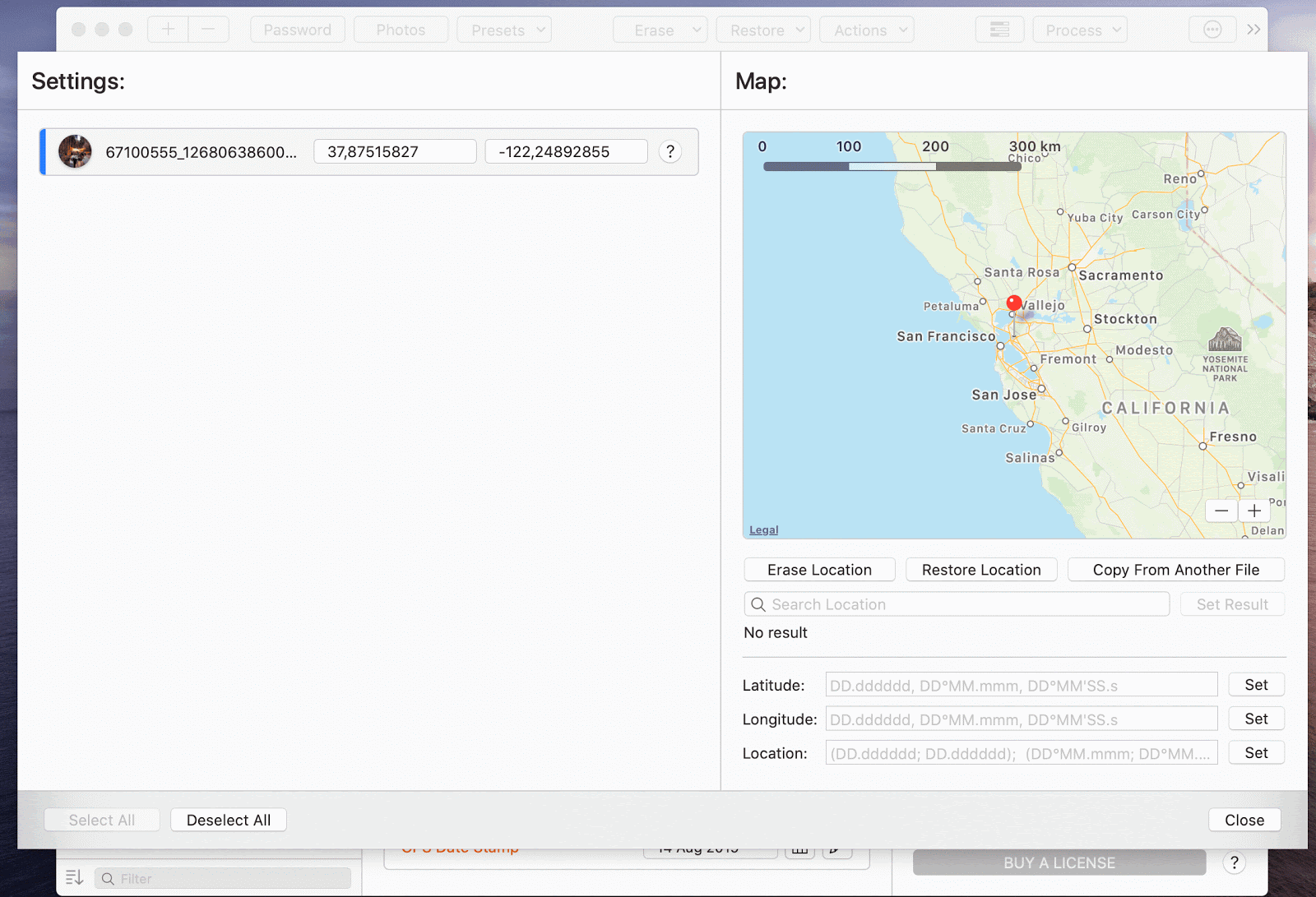Click the map zoom in plus button
Screen dimensions: 1316x897
click(1254, 511)
